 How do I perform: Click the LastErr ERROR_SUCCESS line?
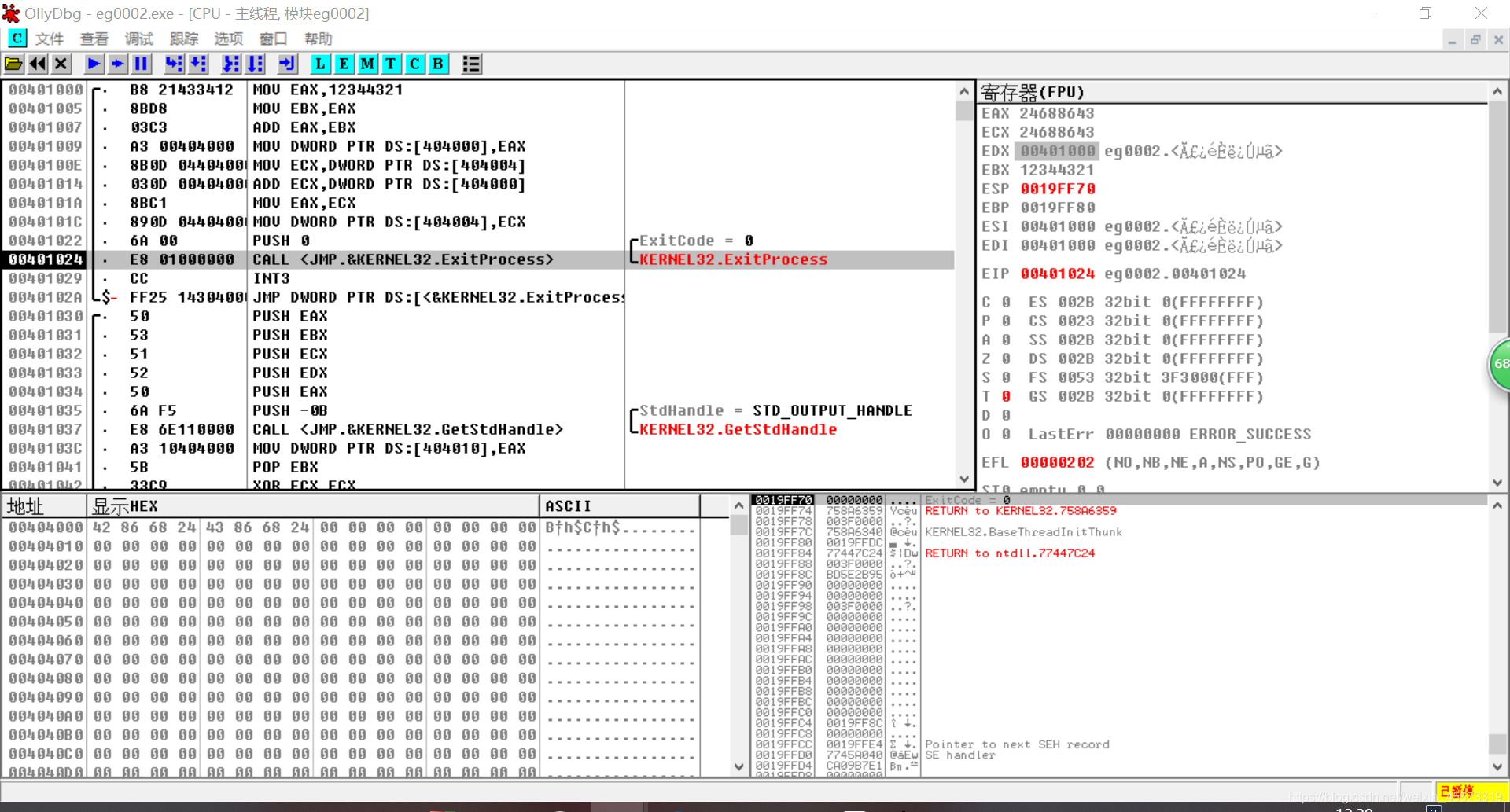tap(1169, 434)
